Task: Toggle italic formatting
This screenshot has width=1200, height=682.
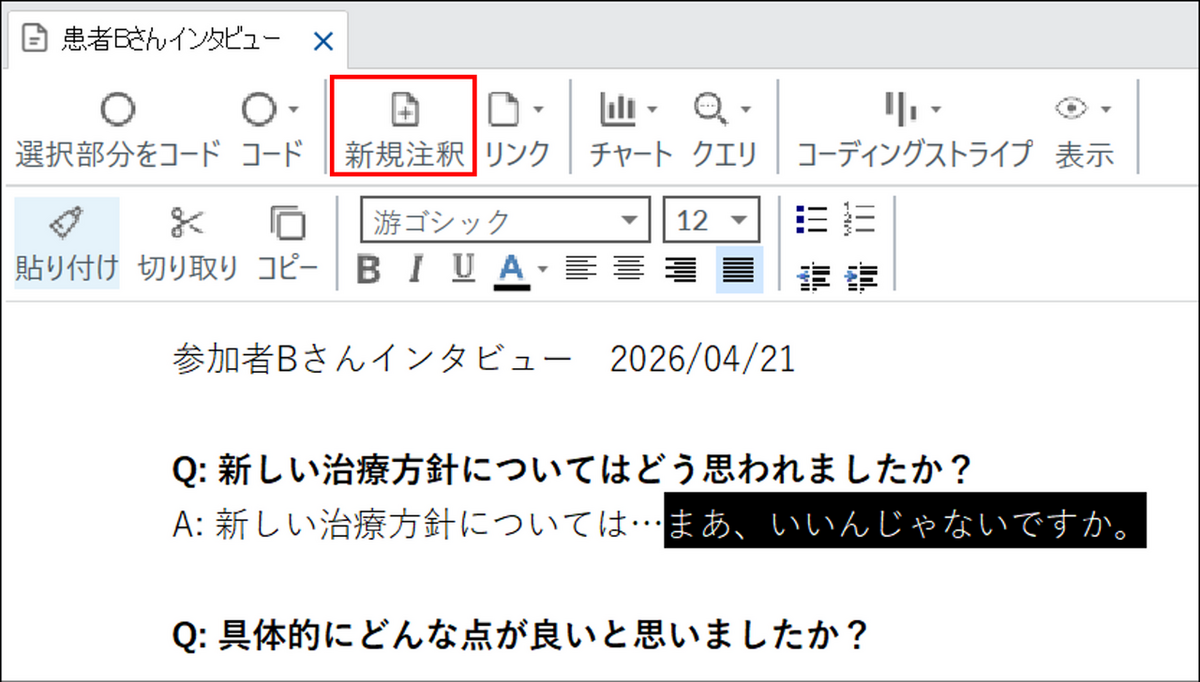Action: (418, 270)
